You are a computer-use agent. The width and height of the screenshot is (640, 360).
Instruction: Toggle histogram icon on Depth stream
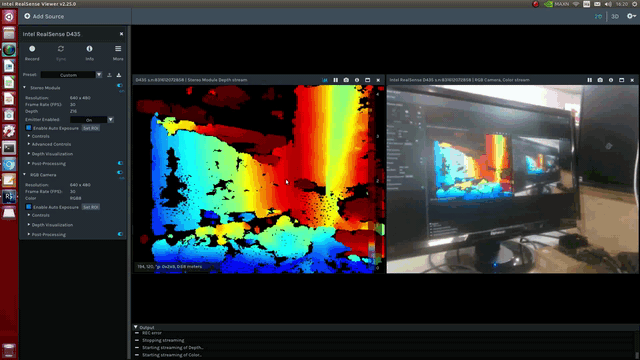click(x=325, y=80)
